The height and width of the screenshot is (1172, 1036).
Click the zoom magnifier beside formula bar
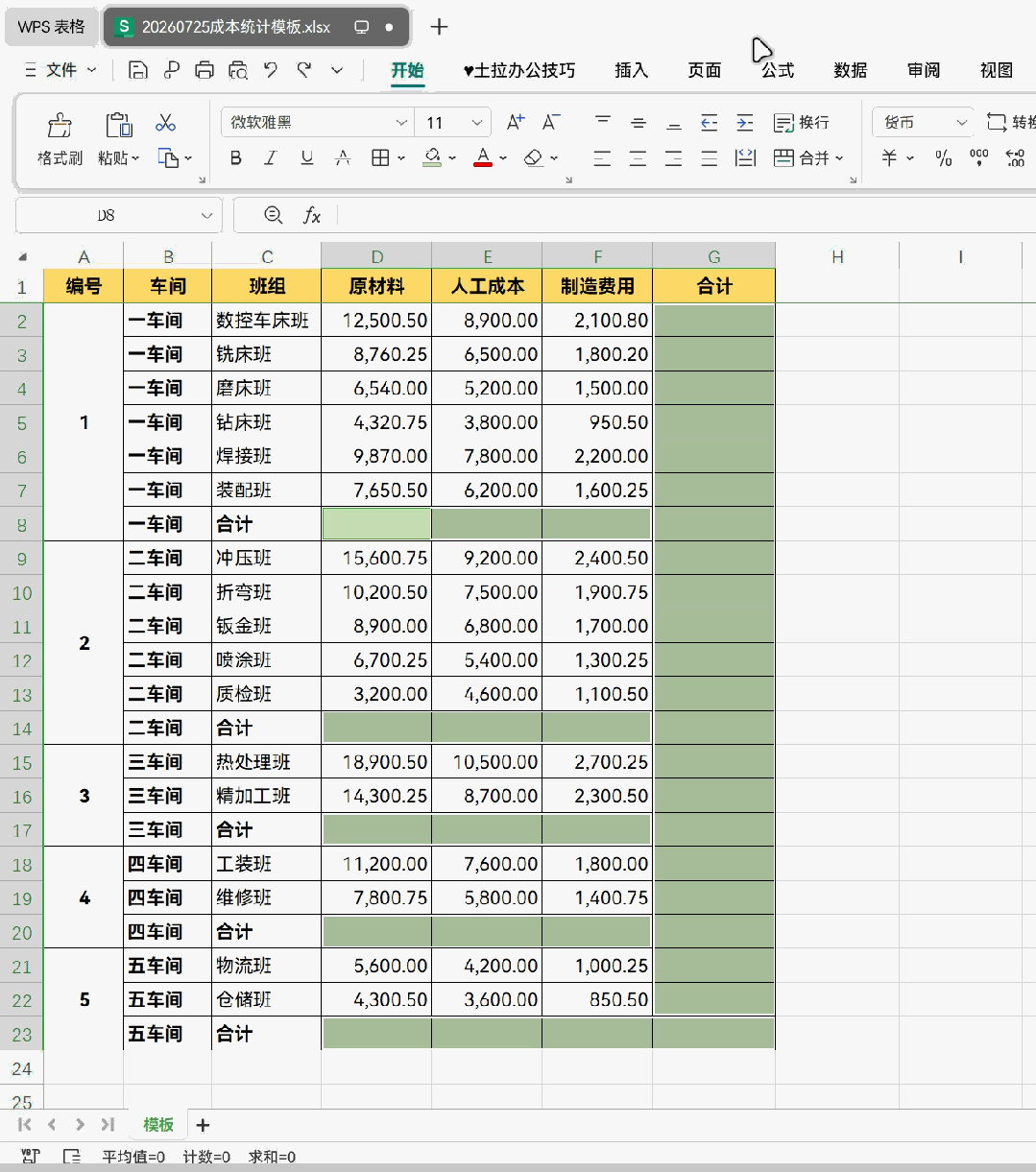pos(274,216)
